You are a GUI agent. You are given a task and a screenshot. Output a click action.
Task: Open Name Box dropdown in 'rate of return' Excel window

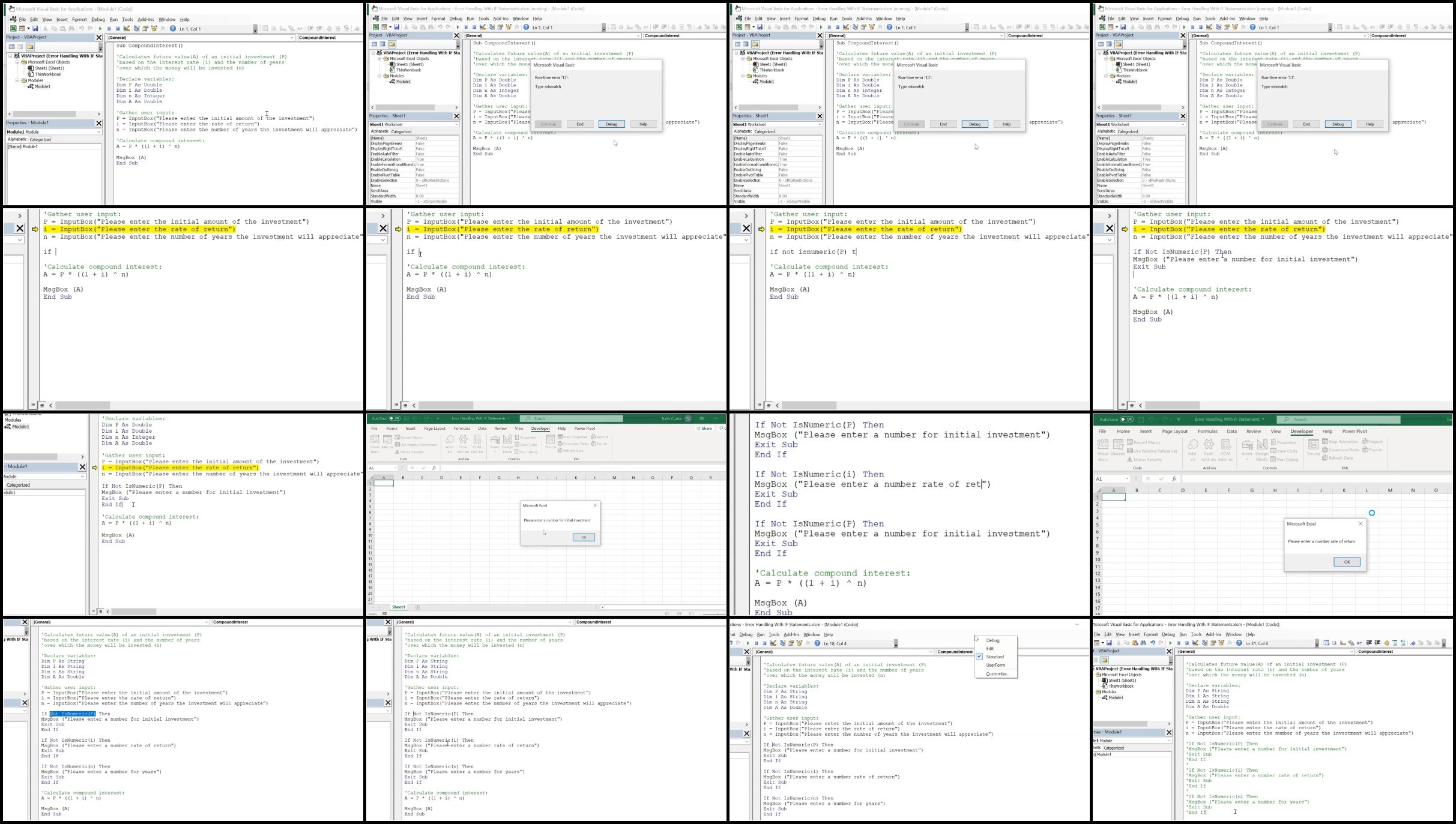(x=1128, y=479)
